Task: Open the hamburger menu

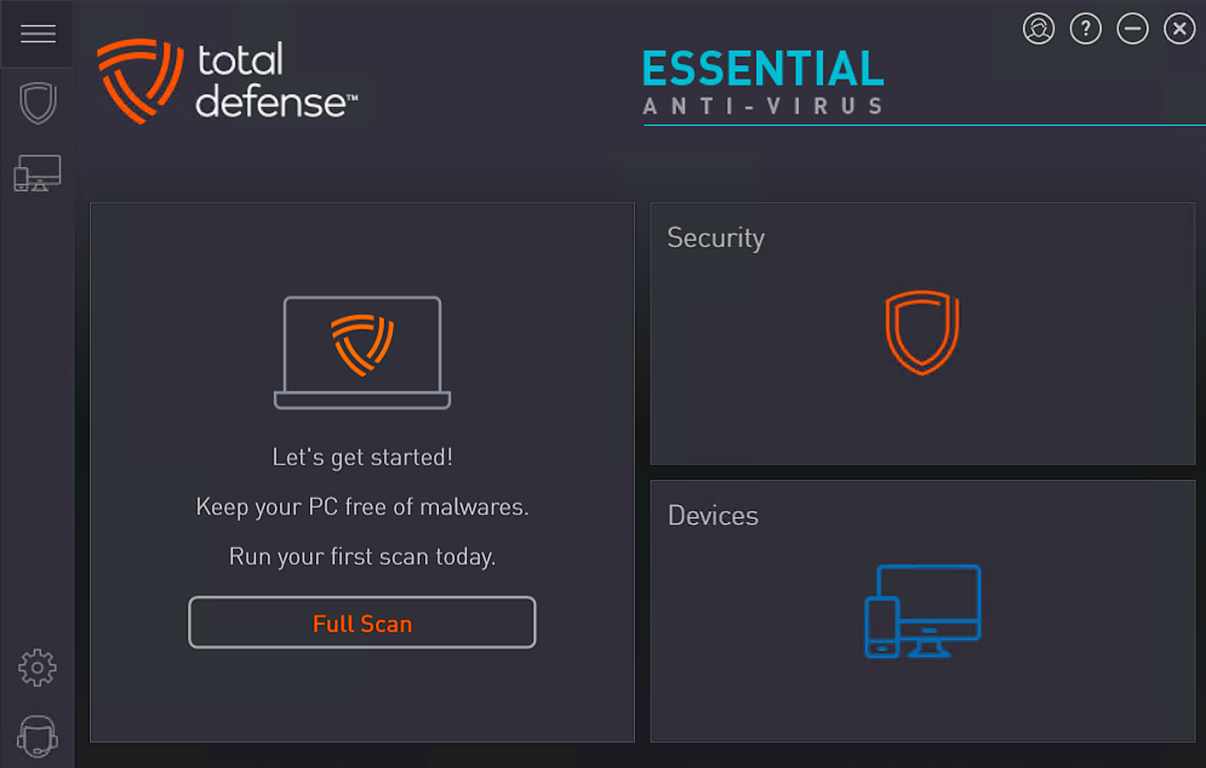Action: coord(37,33)
